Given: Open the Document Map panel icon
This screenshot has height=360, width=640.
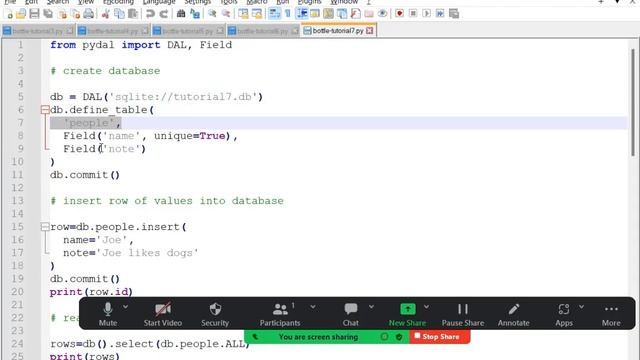Looking at the screenshot, I should pos(328,14).
